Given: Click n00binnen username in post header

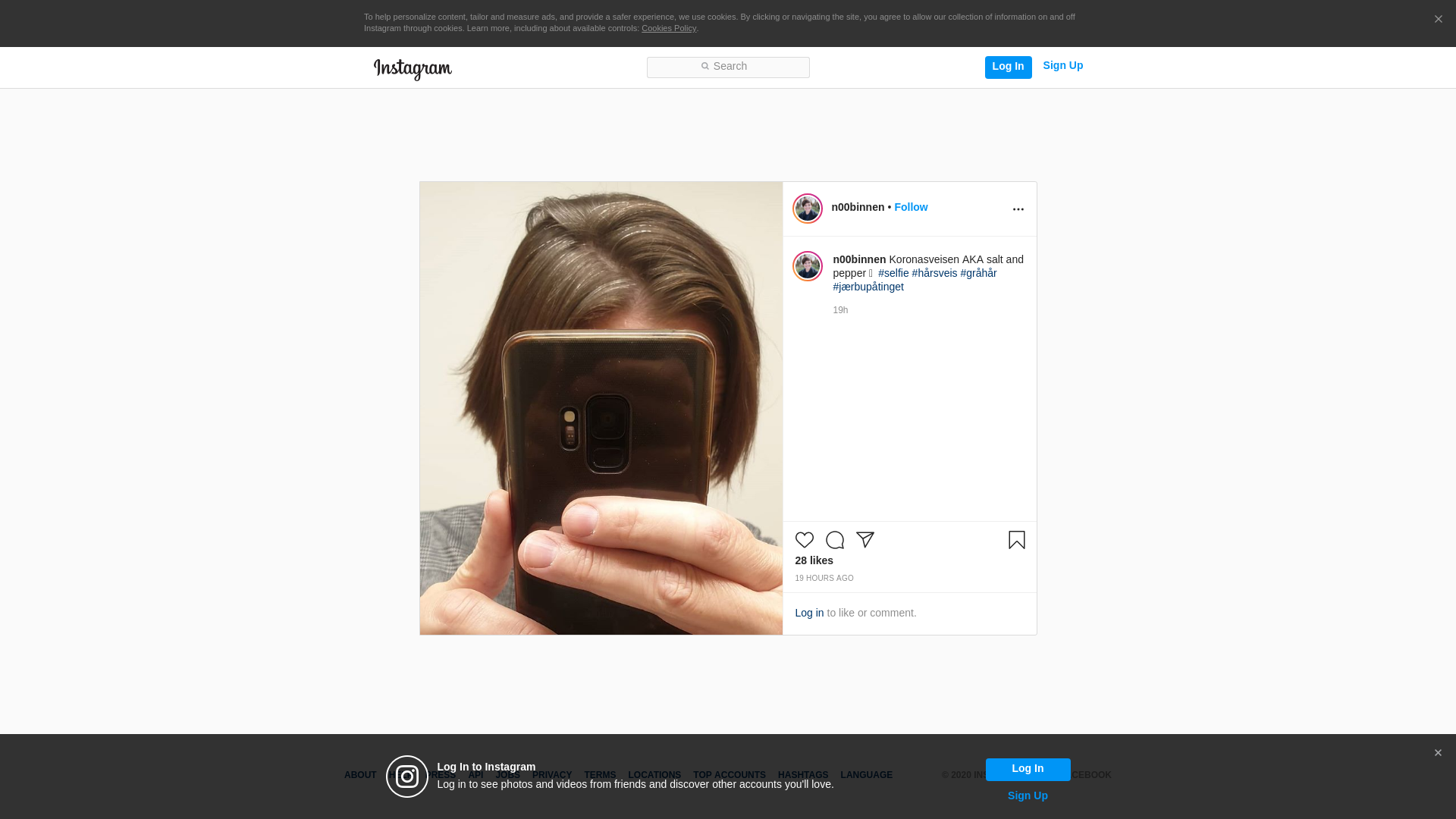Looking at the screenshot, I should [x=858, y=207].
